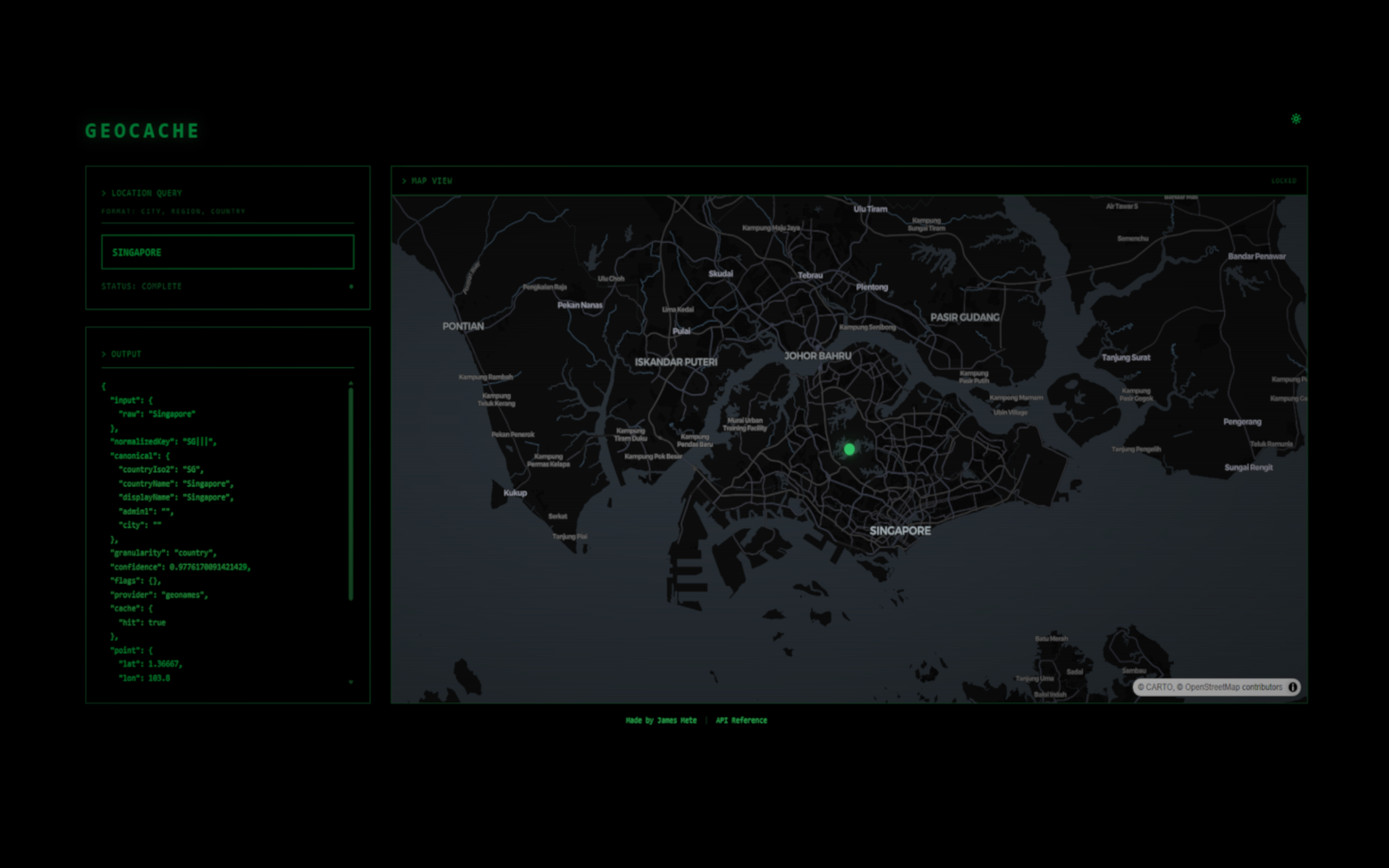Click output scrollbar up arrow

click(x=351, y=383)
